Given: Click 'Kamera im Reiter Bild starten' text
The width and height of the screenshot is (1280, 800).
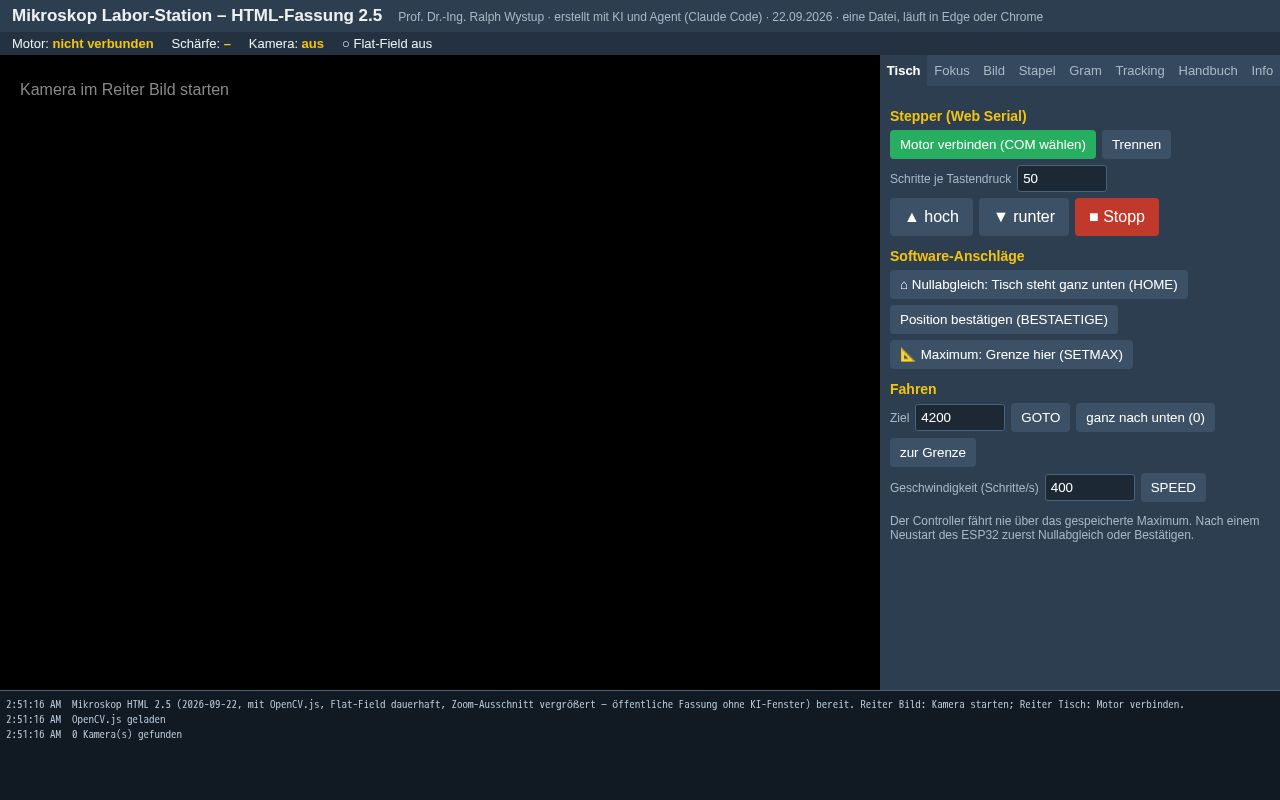Looking at the screenshot, I should [124, 90].
